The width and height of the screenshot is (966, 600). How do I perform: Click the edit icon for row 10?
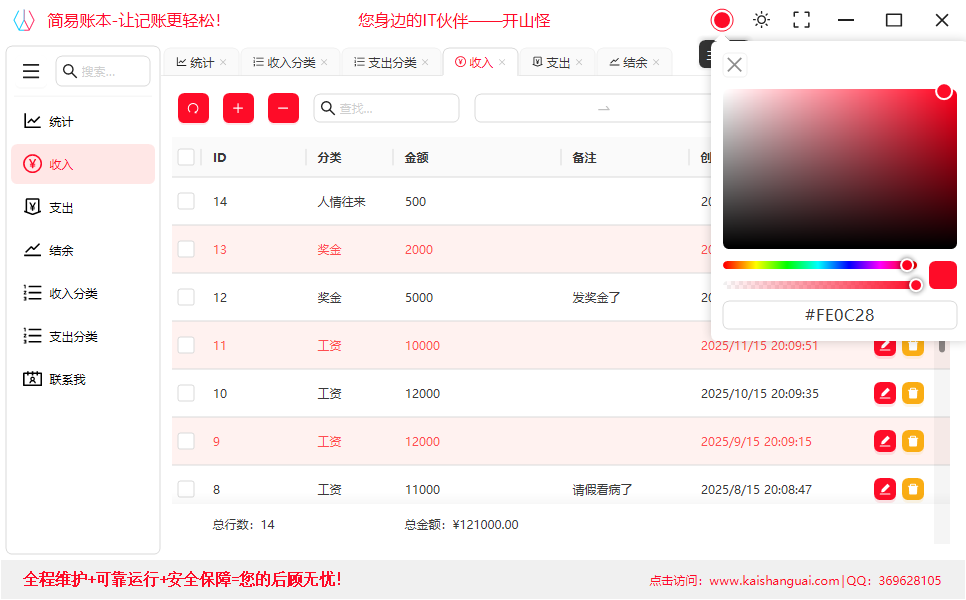coord(885,393)
